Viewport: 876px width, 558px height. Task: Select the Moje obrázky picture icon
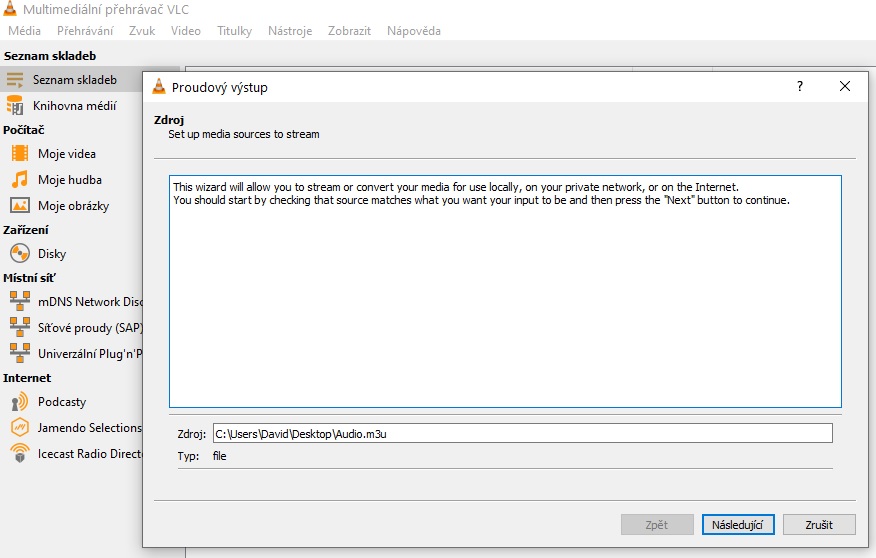(x=20, y=206)
